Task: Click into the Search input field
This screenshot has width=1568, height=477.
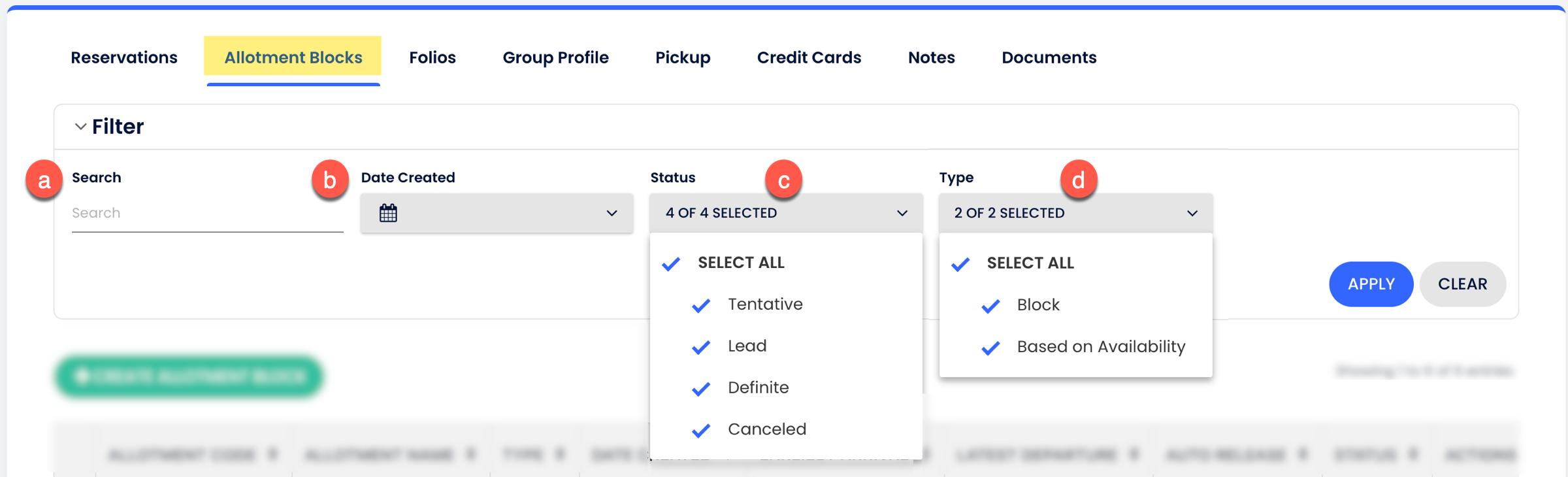Action: [207, 214]
